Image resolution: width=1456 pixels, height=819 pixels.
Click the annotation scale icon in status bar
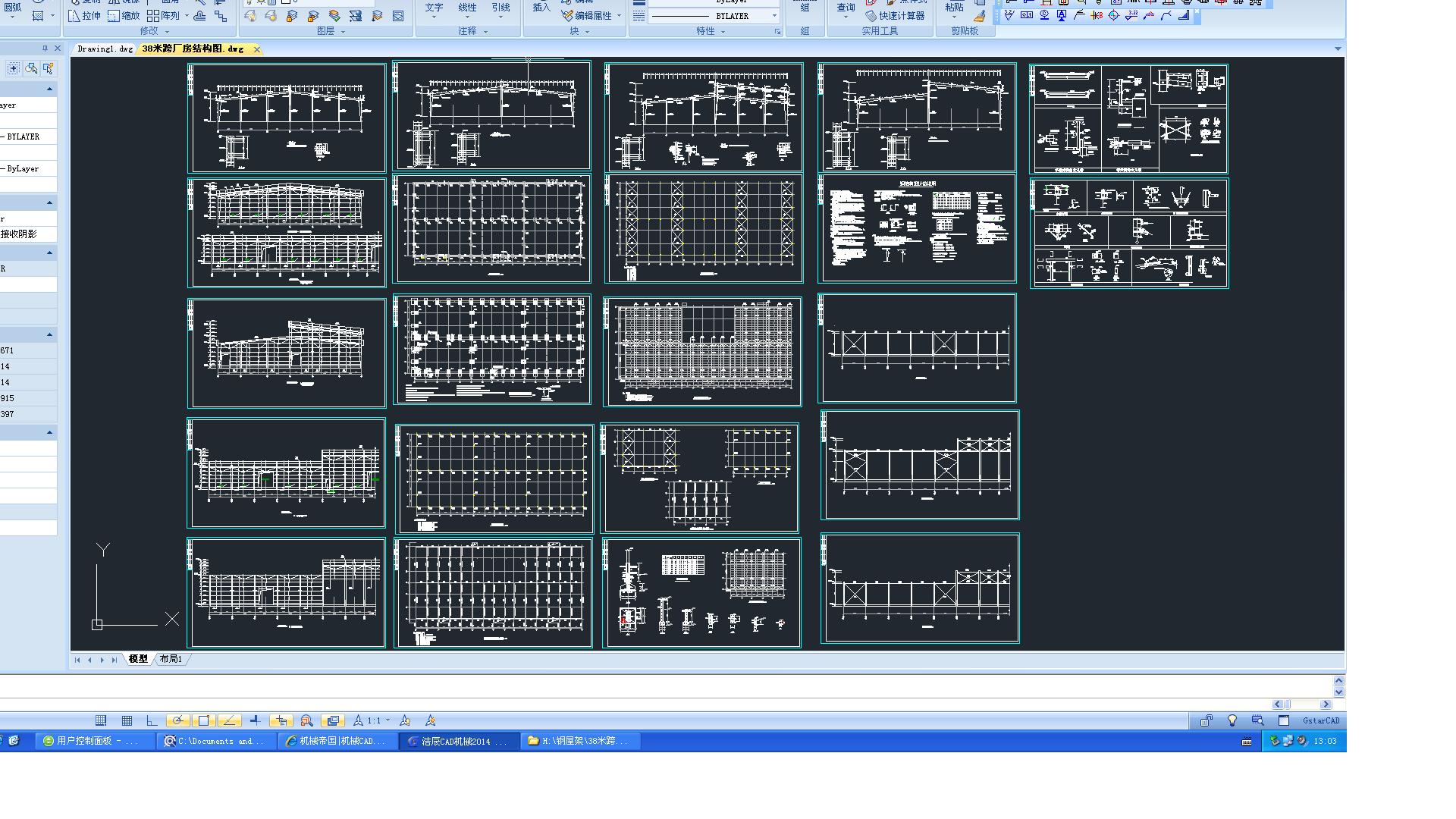358,720
